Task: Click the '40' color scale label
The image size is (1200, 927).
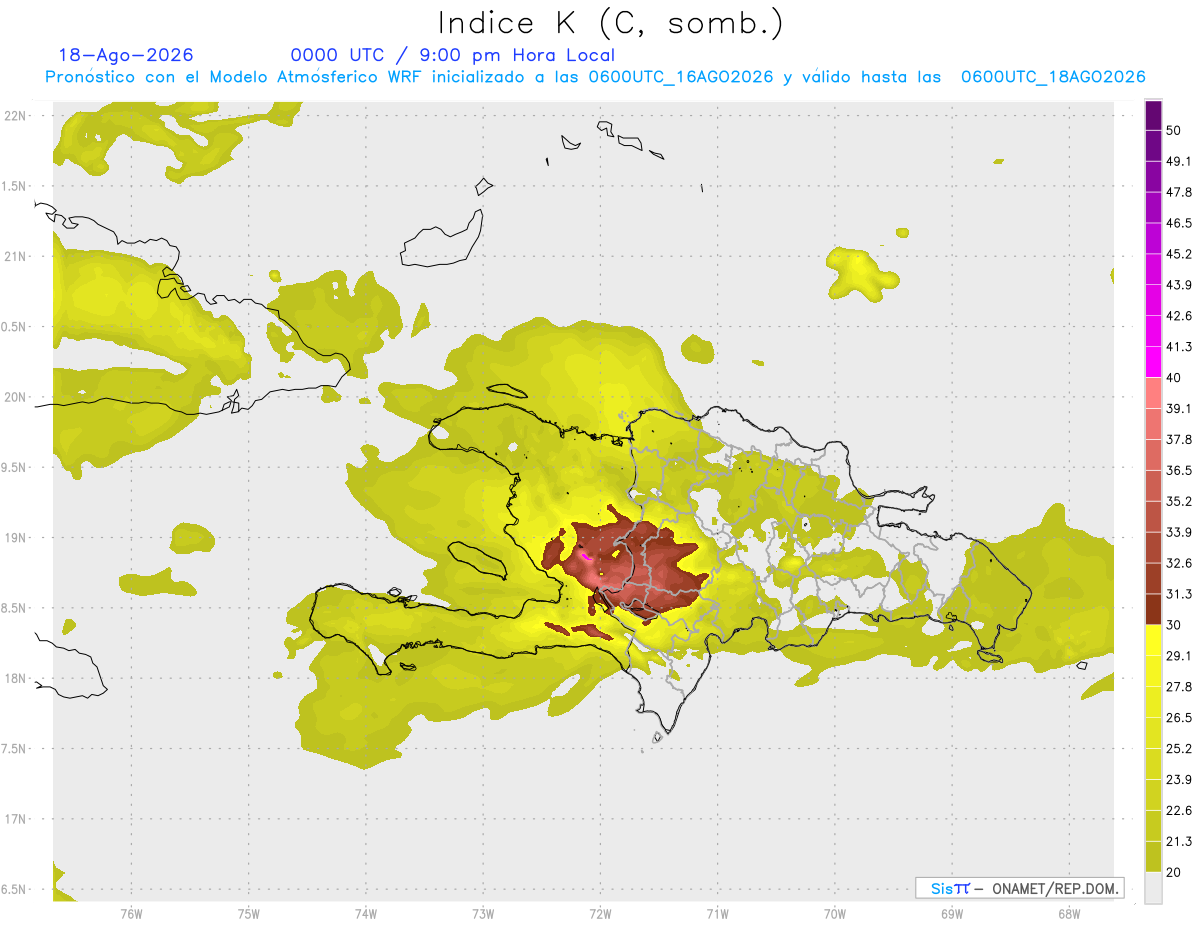Action: (1174, 378)
